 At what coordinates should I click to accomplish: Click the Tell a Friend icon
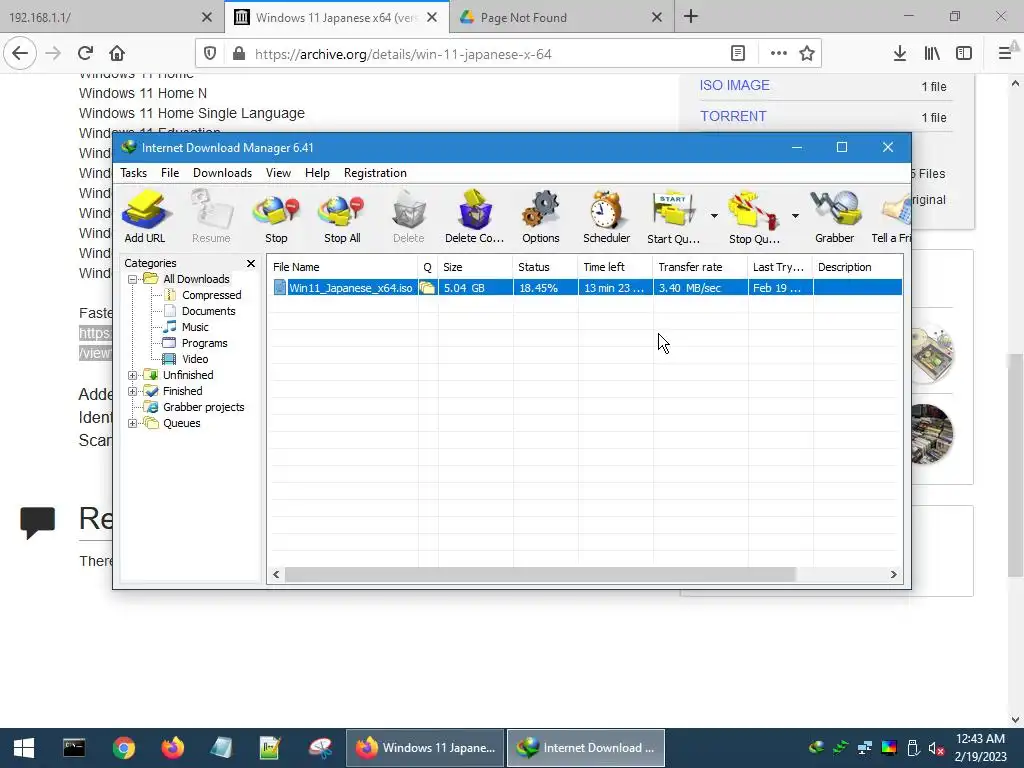(892, 217)
